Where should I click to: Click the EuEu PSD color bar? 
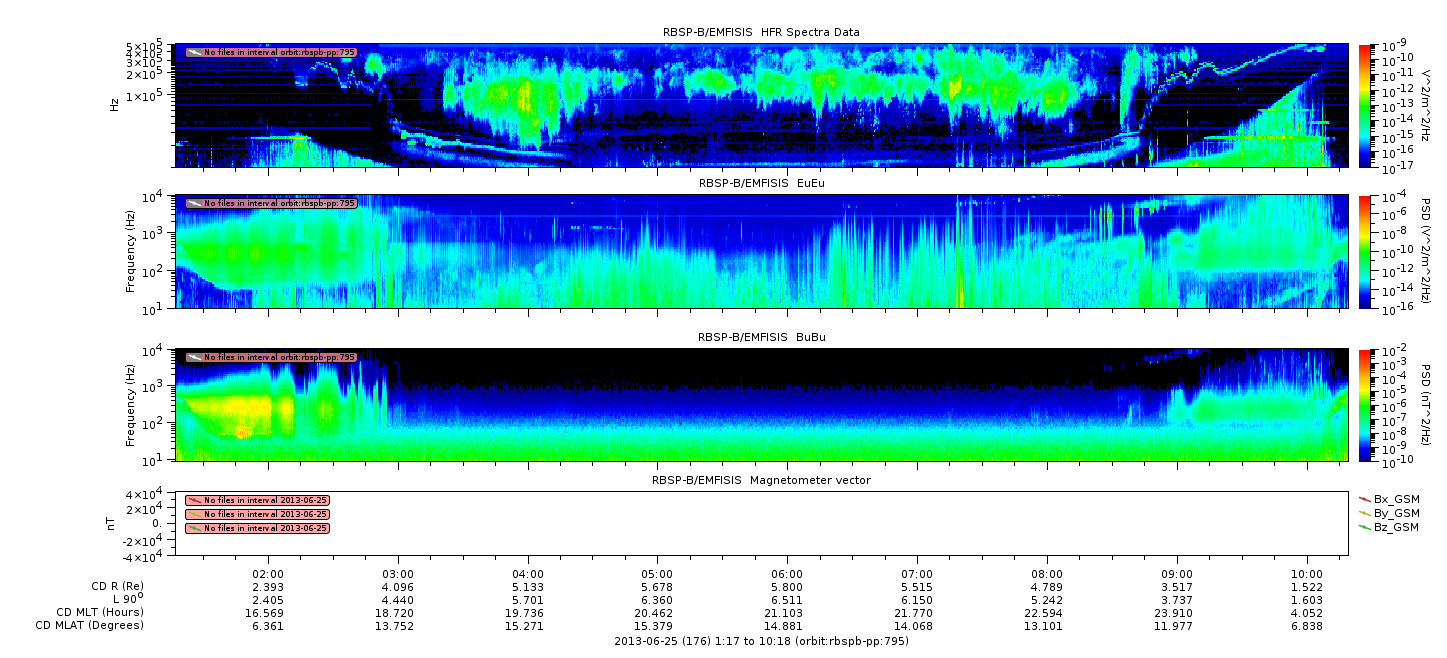pos(1365,251)
